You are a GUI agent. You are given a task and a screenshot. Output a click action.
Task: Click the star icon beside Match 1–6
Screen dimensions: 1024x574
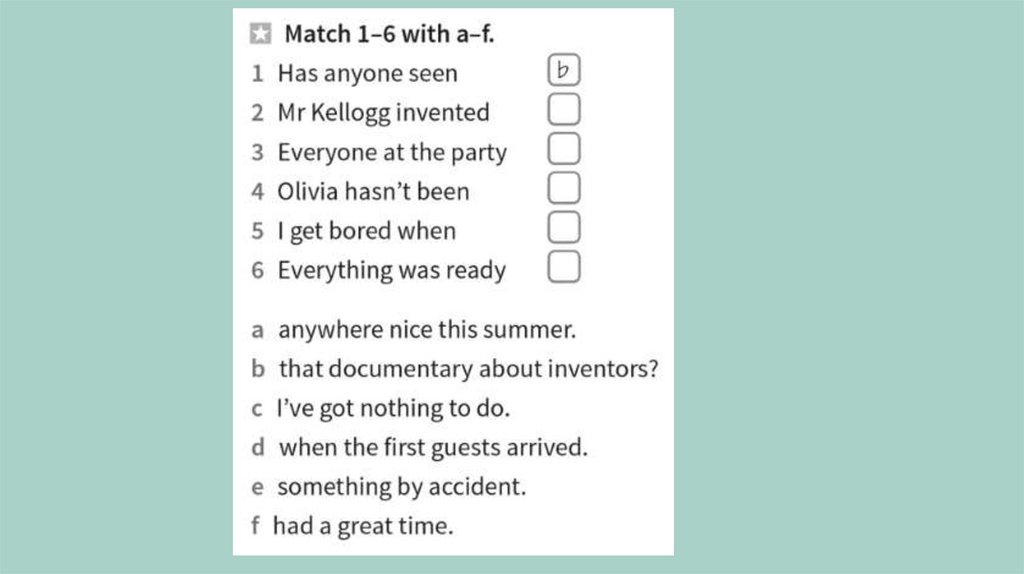(x=260, y=35)
